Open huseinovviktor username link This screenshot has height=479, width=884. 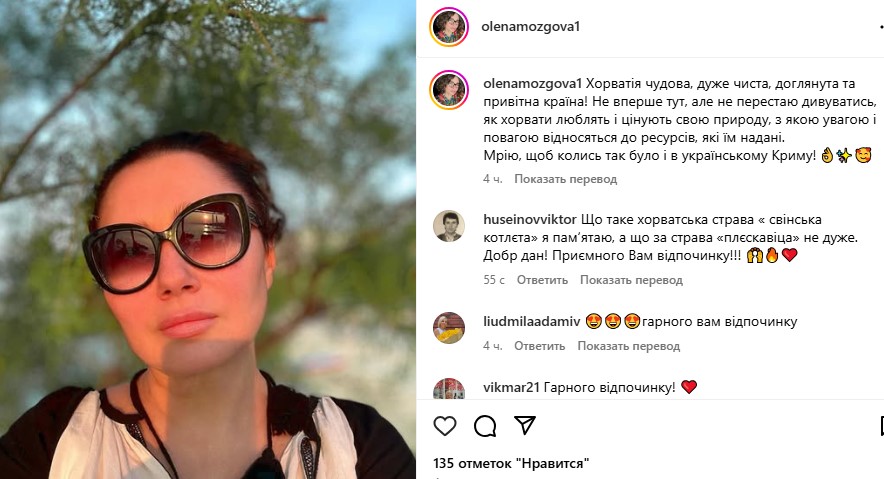(530, 219)
